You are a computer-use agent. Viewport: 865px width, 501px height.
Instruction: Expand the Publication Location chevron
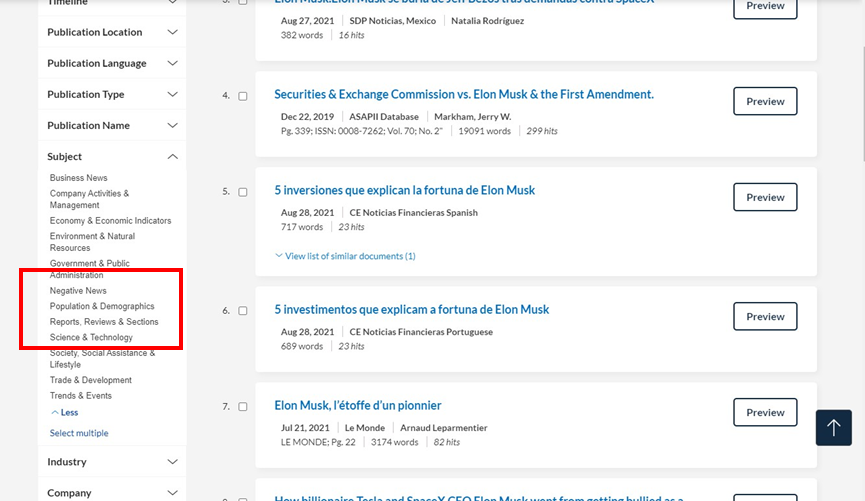(172, 32)
